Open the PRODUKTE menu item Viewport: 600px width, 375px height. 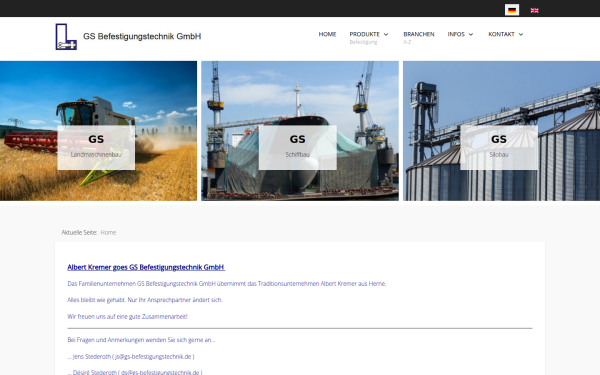[x=364, y=34]
